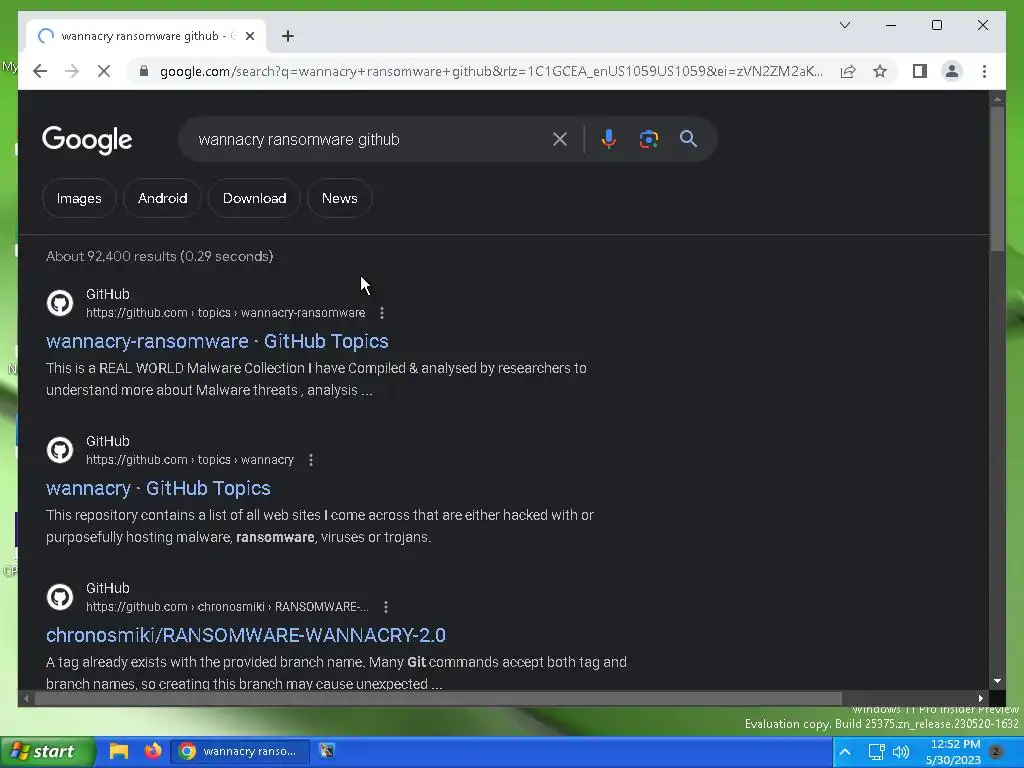Open wannacry · GitHub Topics result
The image size is (1024, 768).
coord(158,488)
